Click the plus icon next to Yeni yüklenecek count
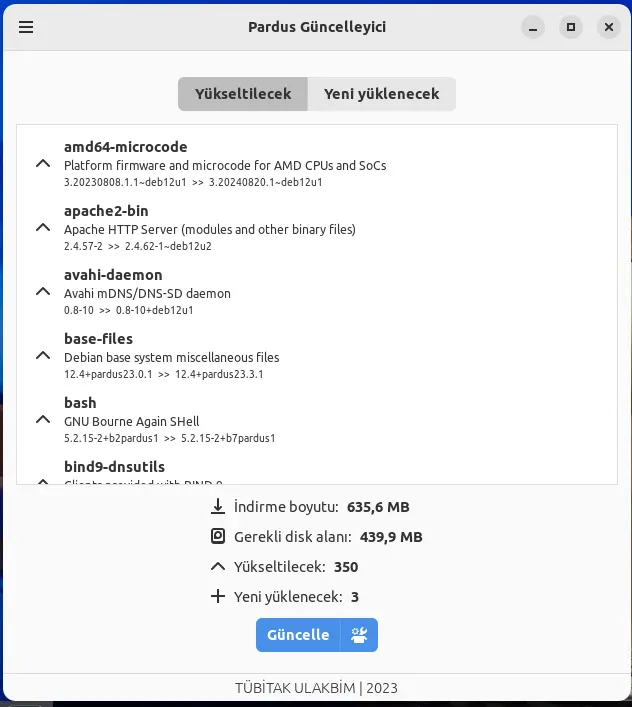 218,596
